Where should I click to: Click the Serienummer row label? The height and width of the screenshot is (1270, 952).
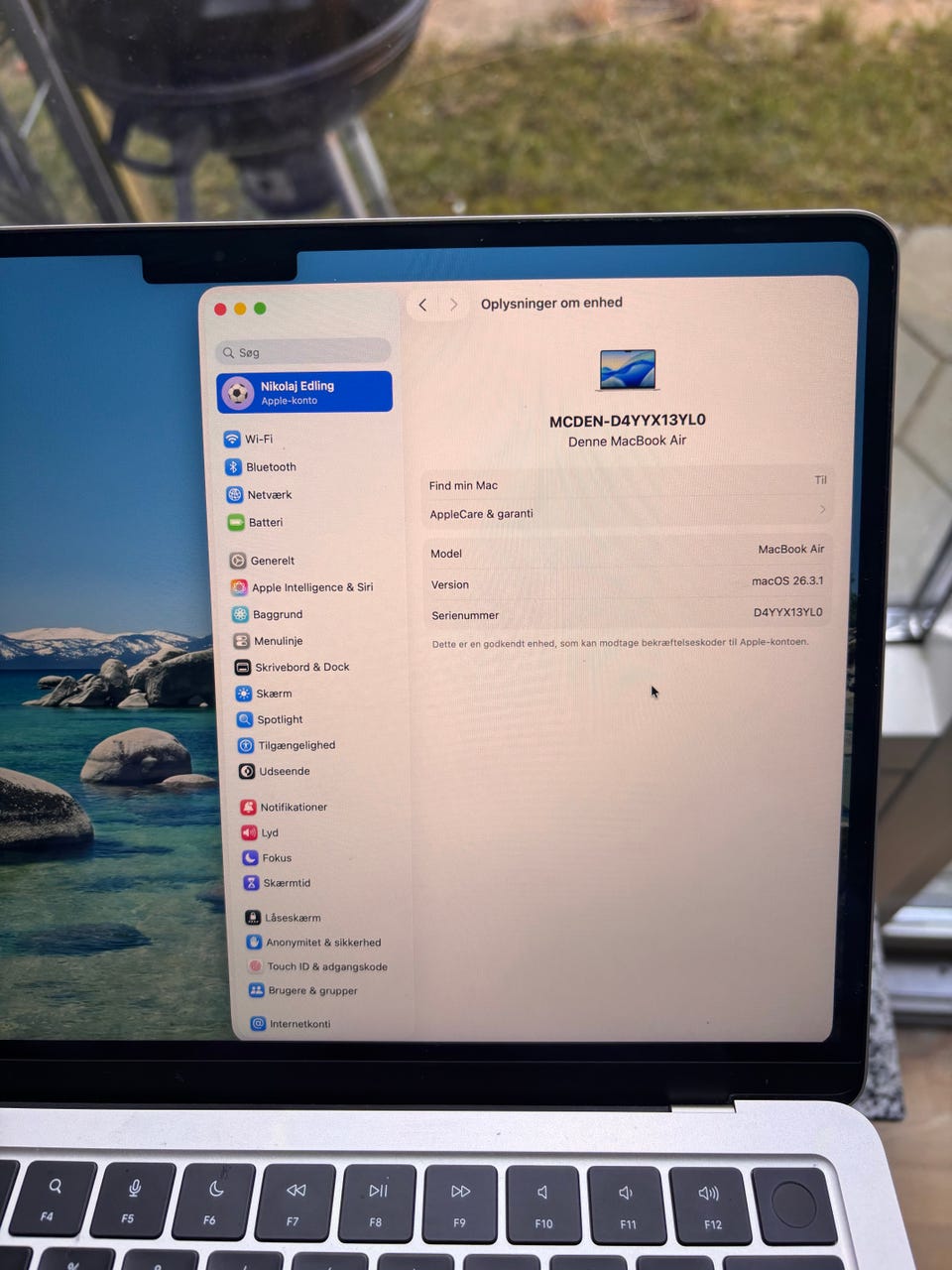click(x=465, y=615)
